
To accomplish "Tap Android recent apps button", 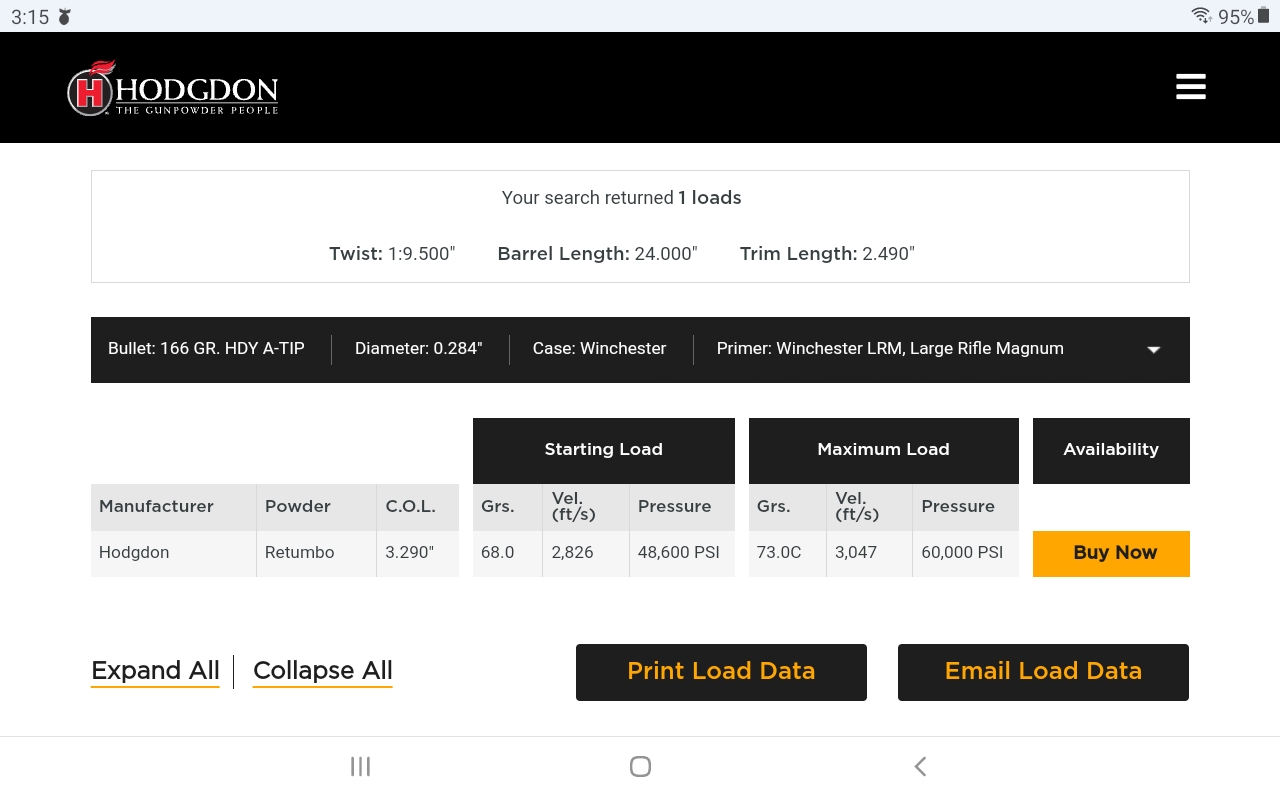I will coord(360,766).
